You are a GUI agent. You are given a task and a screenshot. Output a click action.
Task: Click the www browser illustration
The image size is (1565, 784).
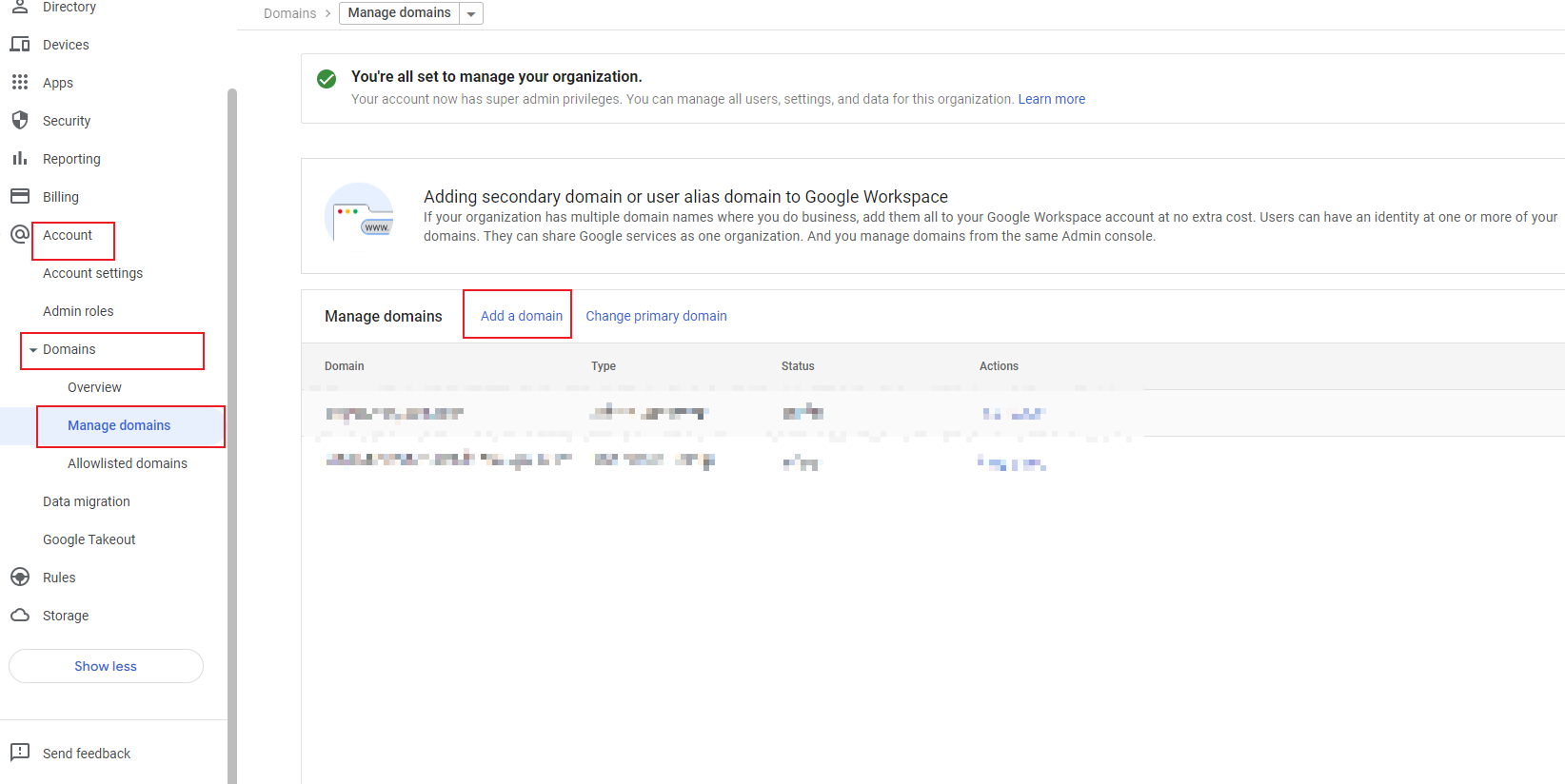point(360,216)
